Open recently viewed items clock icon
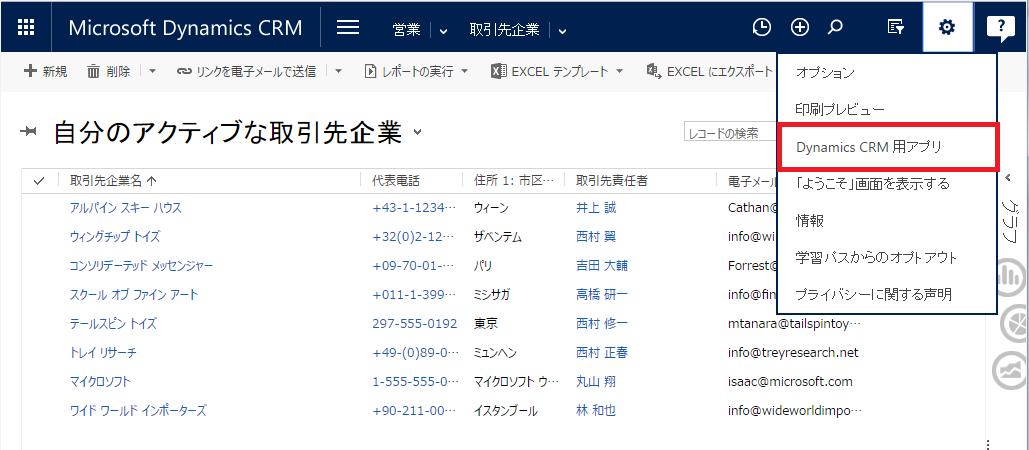The image size is (1029, 450). (x=761, y=28)
